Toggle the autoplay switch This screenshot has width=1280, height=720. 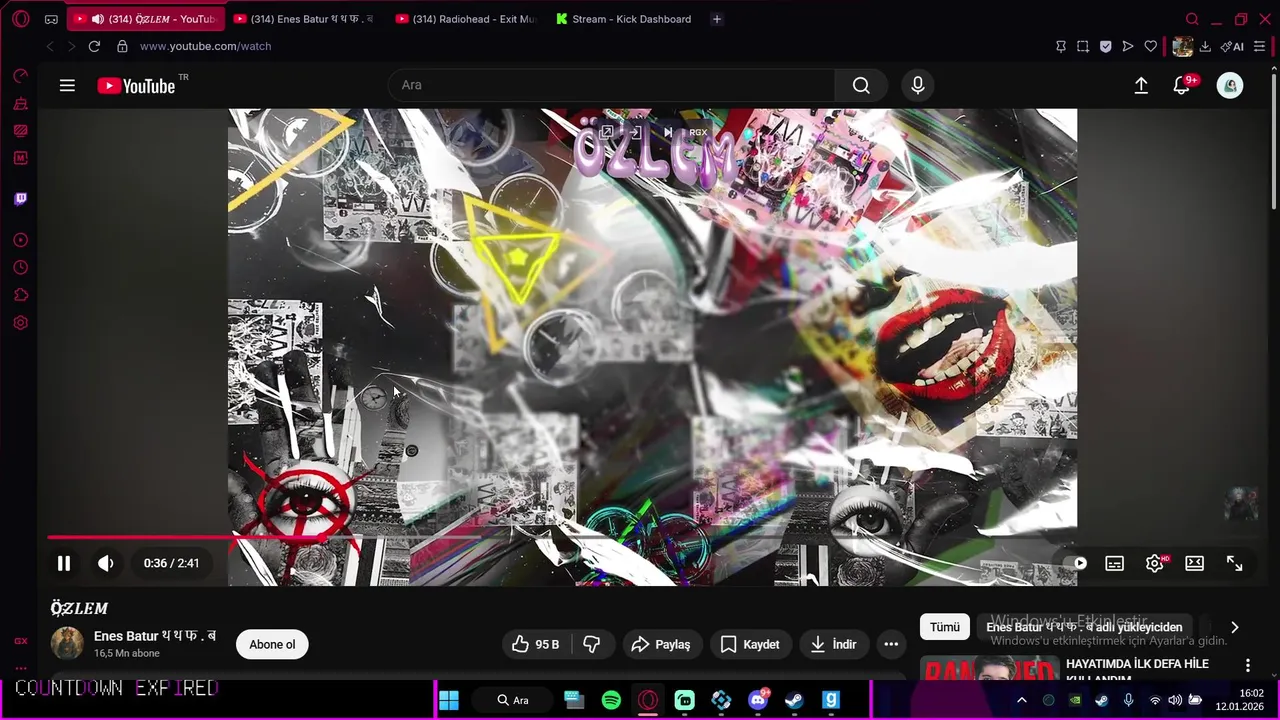(1075, 563)
